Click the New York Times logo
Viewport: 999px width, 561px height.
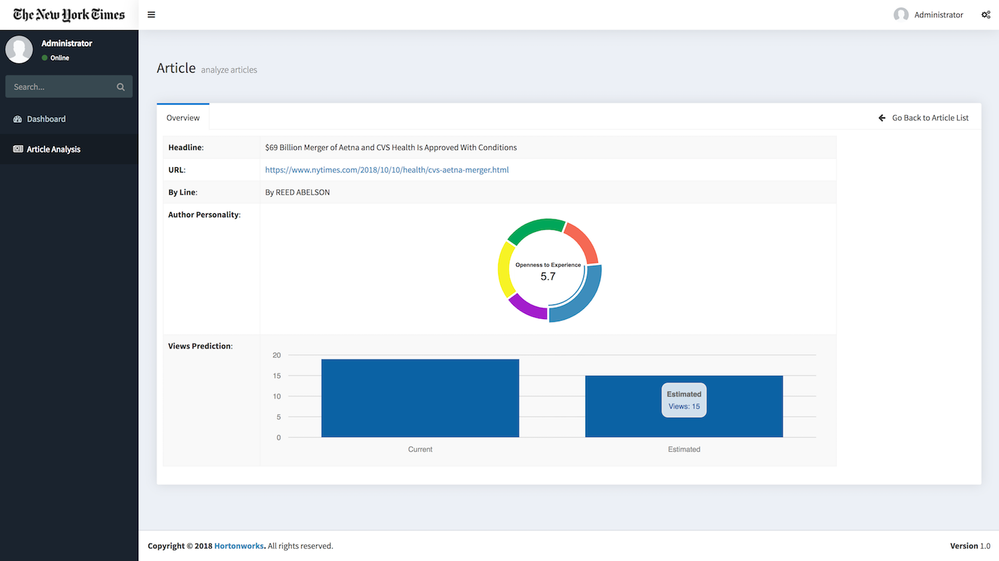pos(69,15)
